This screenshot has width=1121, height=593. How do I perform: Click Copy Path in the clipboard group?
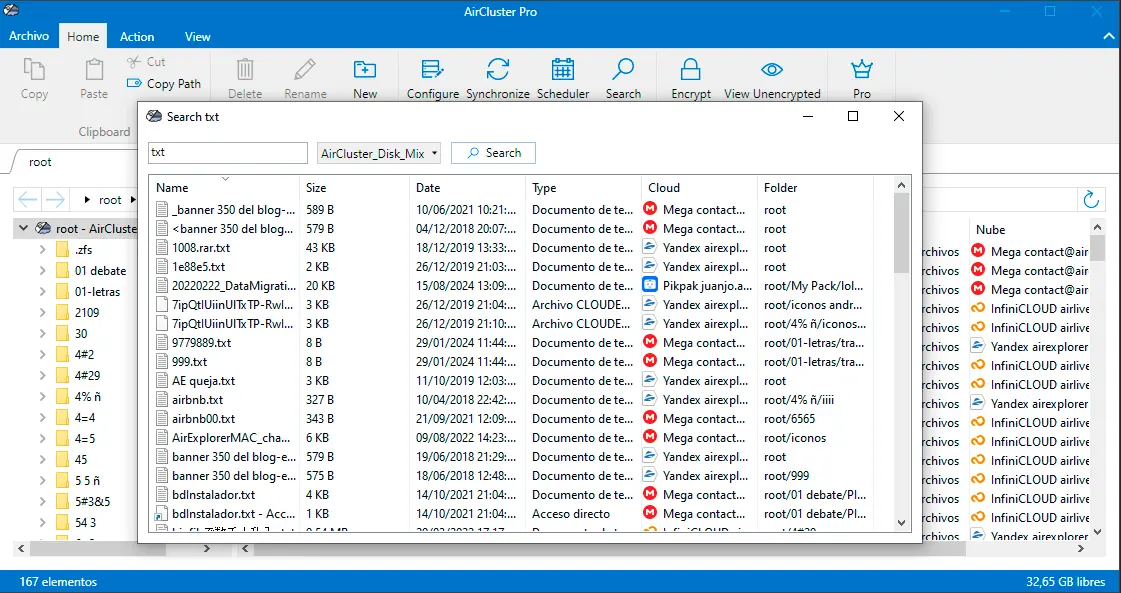pos(164,84)
